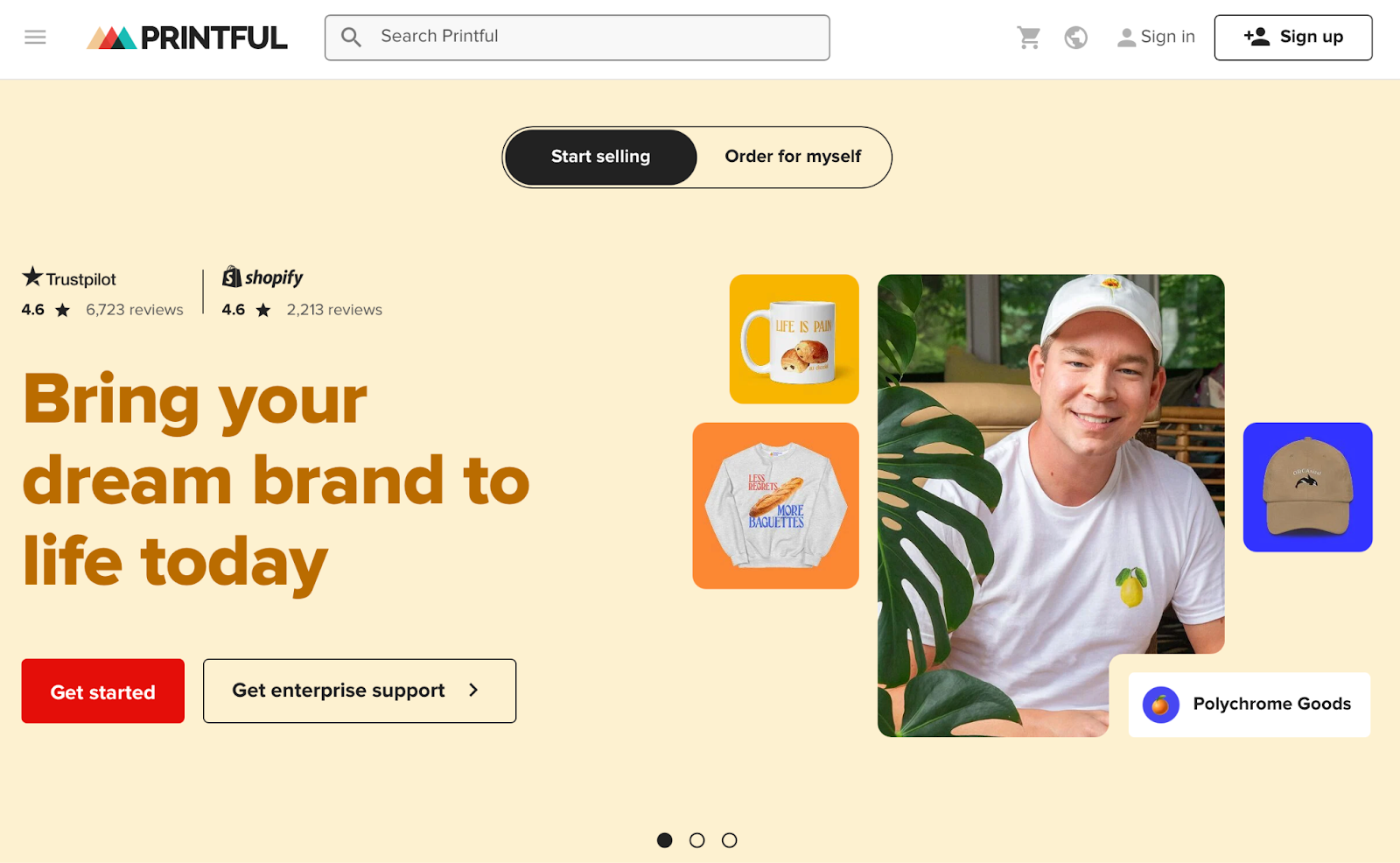Select the first carousel dot
Viewport: 1400px width, 863px height.
click(665, 840)
